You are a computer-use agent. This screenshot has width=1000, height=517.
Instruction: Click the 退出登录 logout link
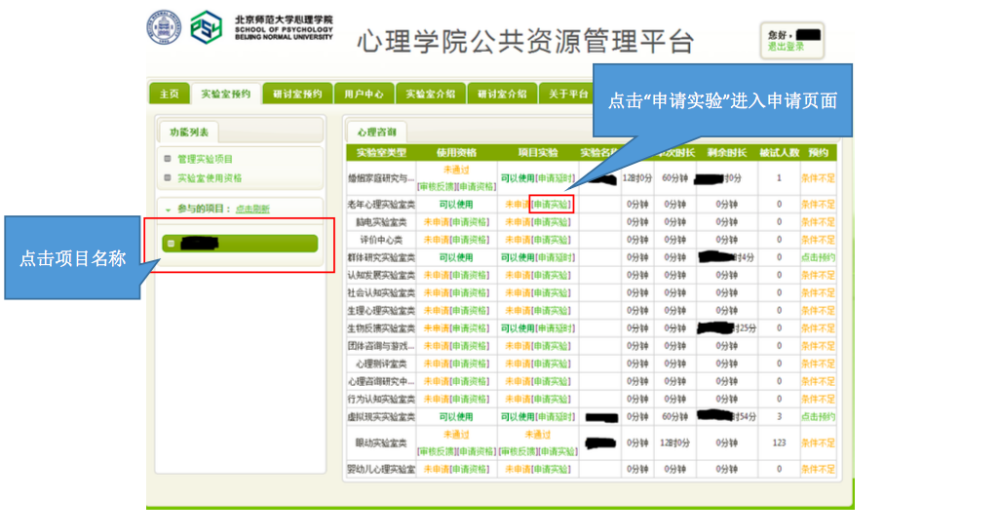[786, 47]
